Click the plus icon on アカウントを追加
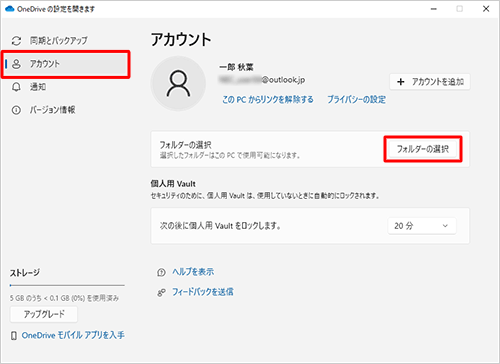Screen dimensions: 500x364 point(401,82)
